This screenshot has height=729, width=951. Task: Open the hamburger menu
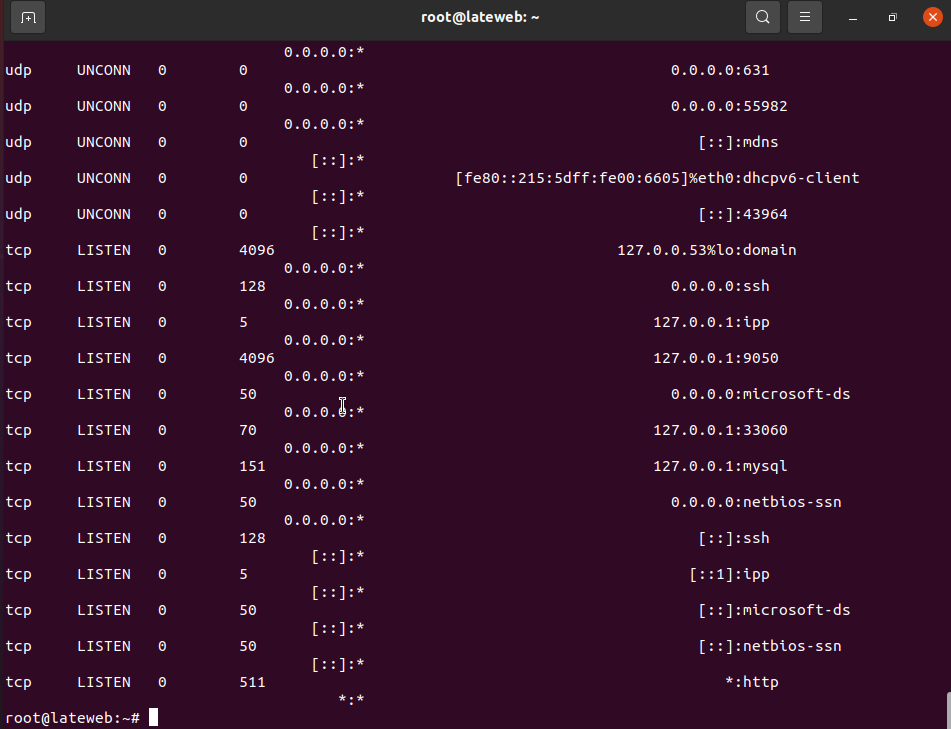(804, 17)
